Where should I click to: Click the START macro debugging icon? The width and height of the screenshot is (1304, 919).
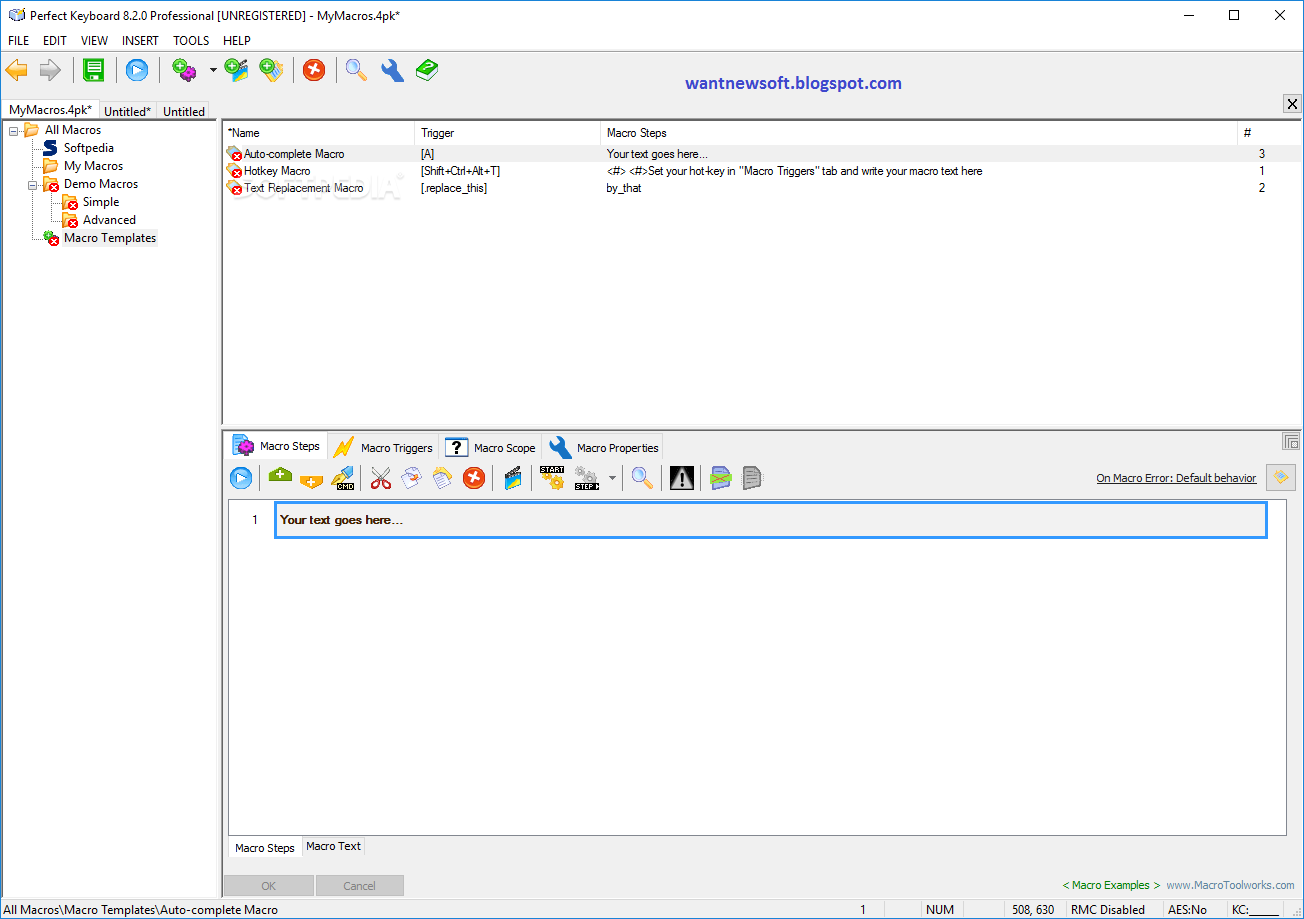551,478
